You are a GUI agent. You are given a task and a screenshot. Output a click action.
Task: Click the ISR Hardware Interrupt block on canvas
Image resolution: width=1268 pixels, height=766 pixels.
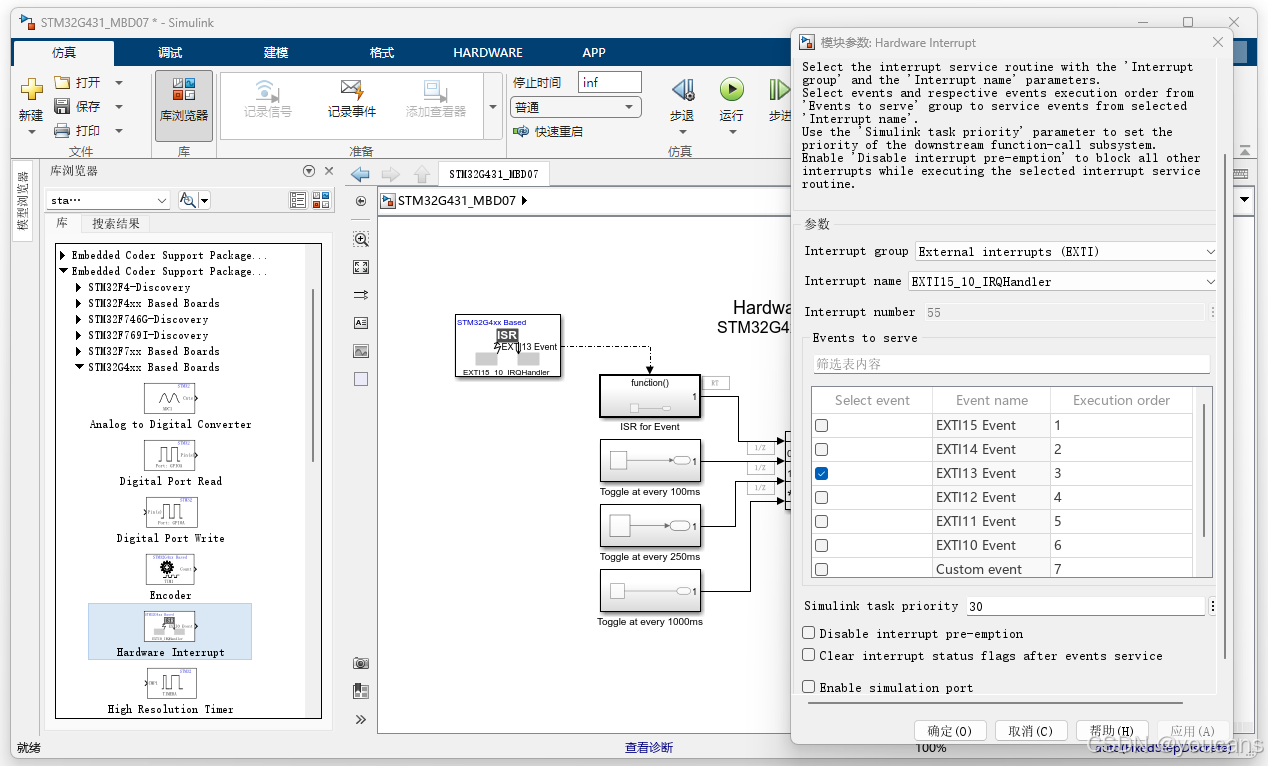508,346
